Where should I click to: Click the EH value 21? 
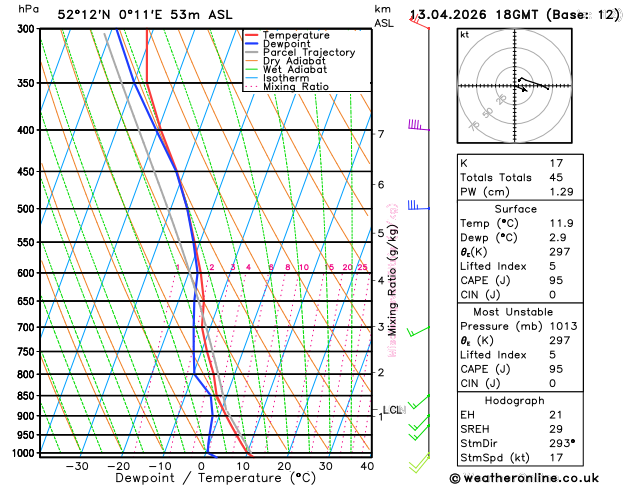556,415
